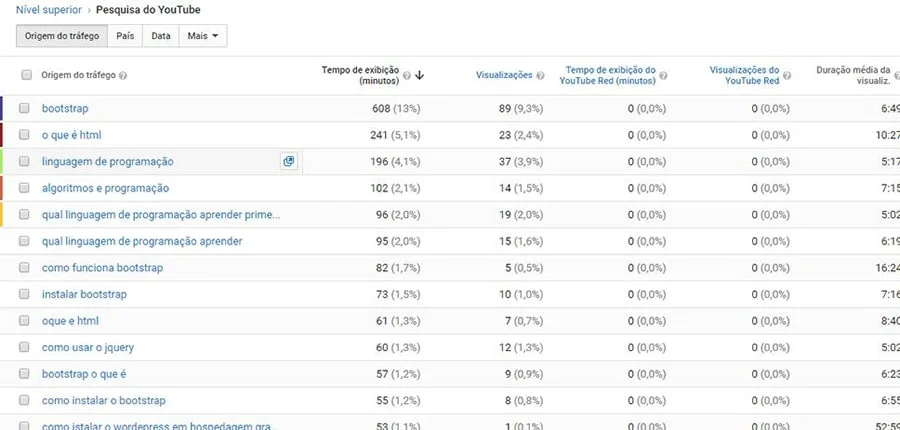Click the help icon next to Visualizações
The width and height of the screenshot is (900, 430).
pos(541,75)
